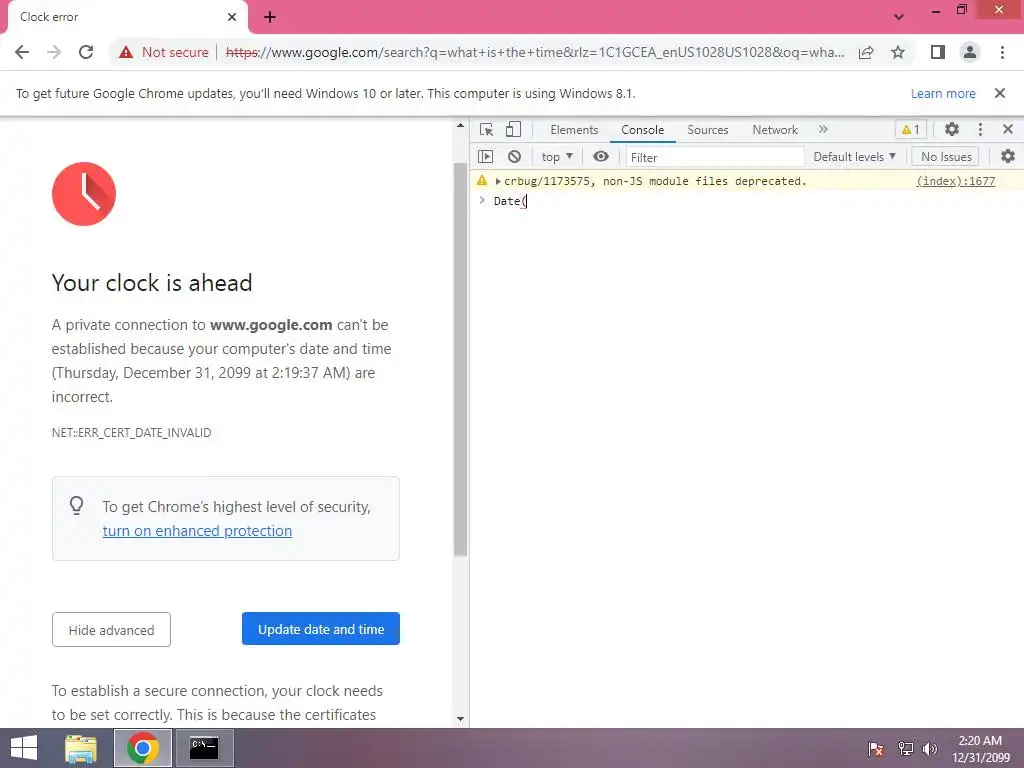Image resolution: width=1024 pixels, height=768 pixels.
Task: Show more DevTools tabs via double chevron
Action: (823, 129)
